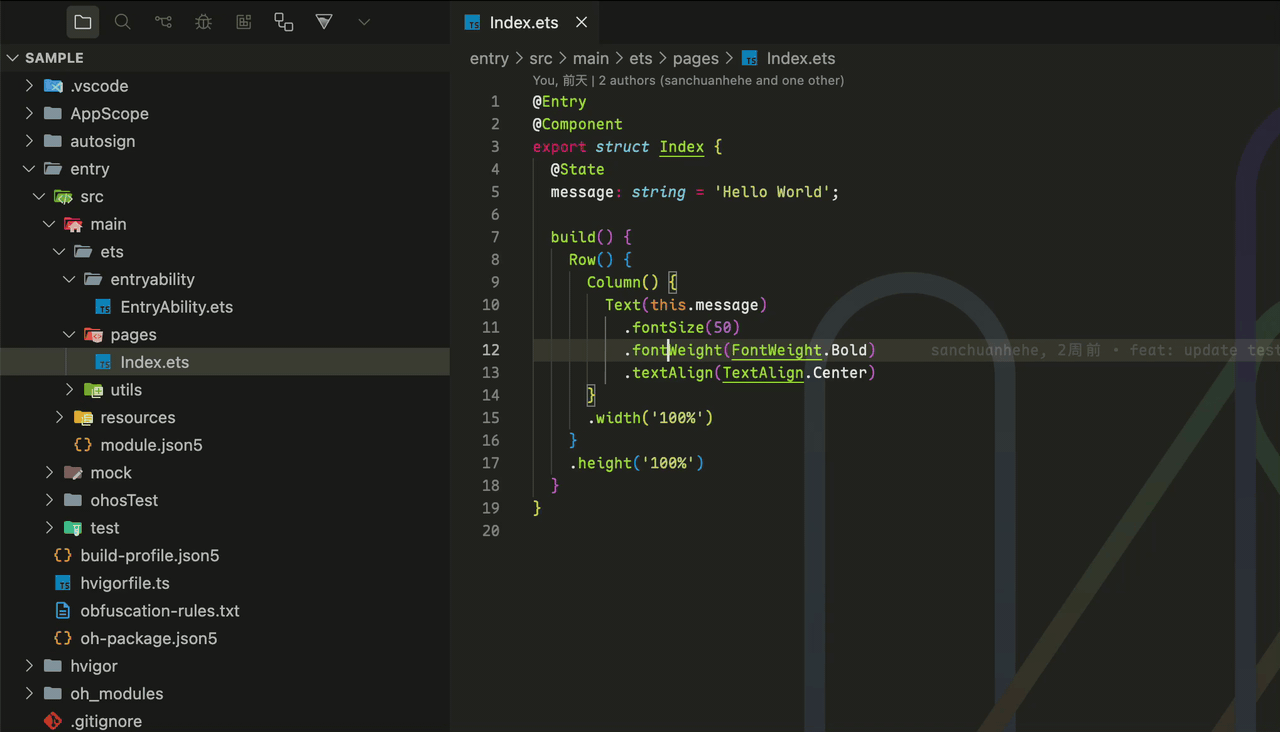The height and width of the screenshot is (732, 1280).
Task: Show additional views chevron in the activity bar
Action: [364, 22]
